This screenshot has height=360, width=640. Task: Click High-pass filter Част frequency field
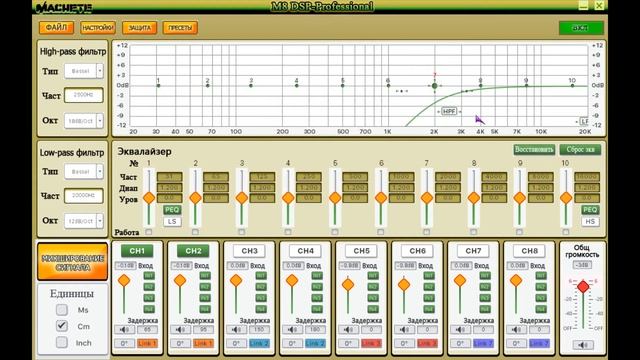pyautogui.click(x=84, y=95)
